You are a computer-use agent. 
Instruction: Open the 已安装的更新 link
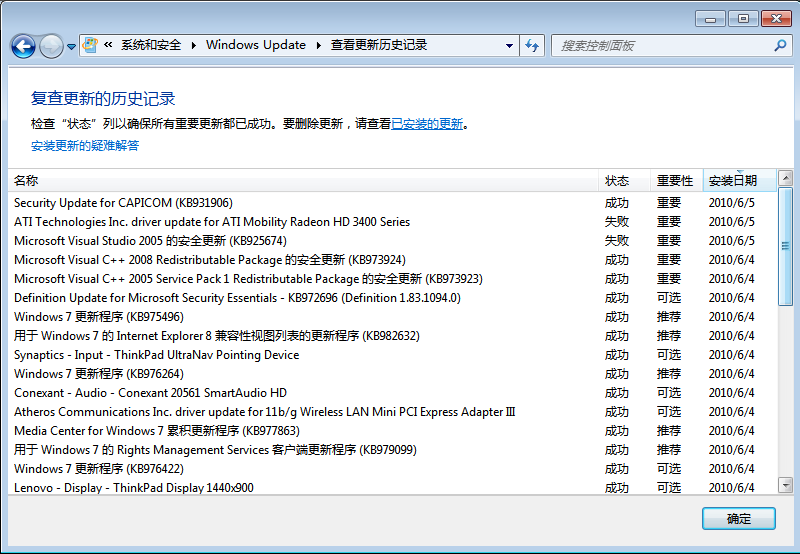[427, 124]
